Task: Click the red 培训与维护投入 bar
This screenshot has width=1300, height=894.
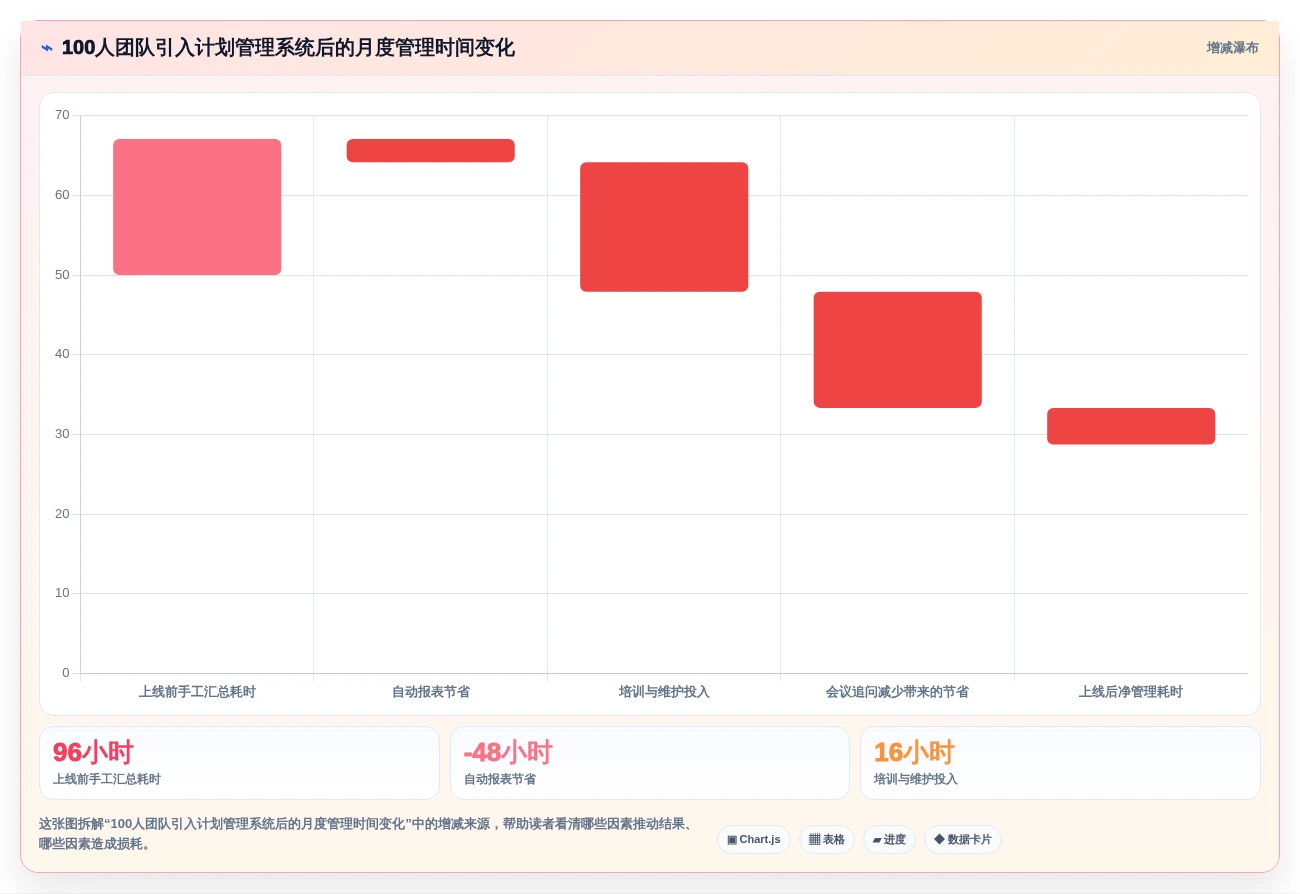Action: click(664, 227)
